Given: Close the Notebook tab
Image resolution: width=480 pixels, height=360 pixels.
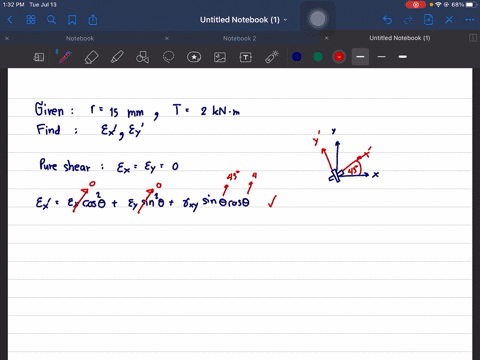Looking at the screenshot, I should coord(7,38).
